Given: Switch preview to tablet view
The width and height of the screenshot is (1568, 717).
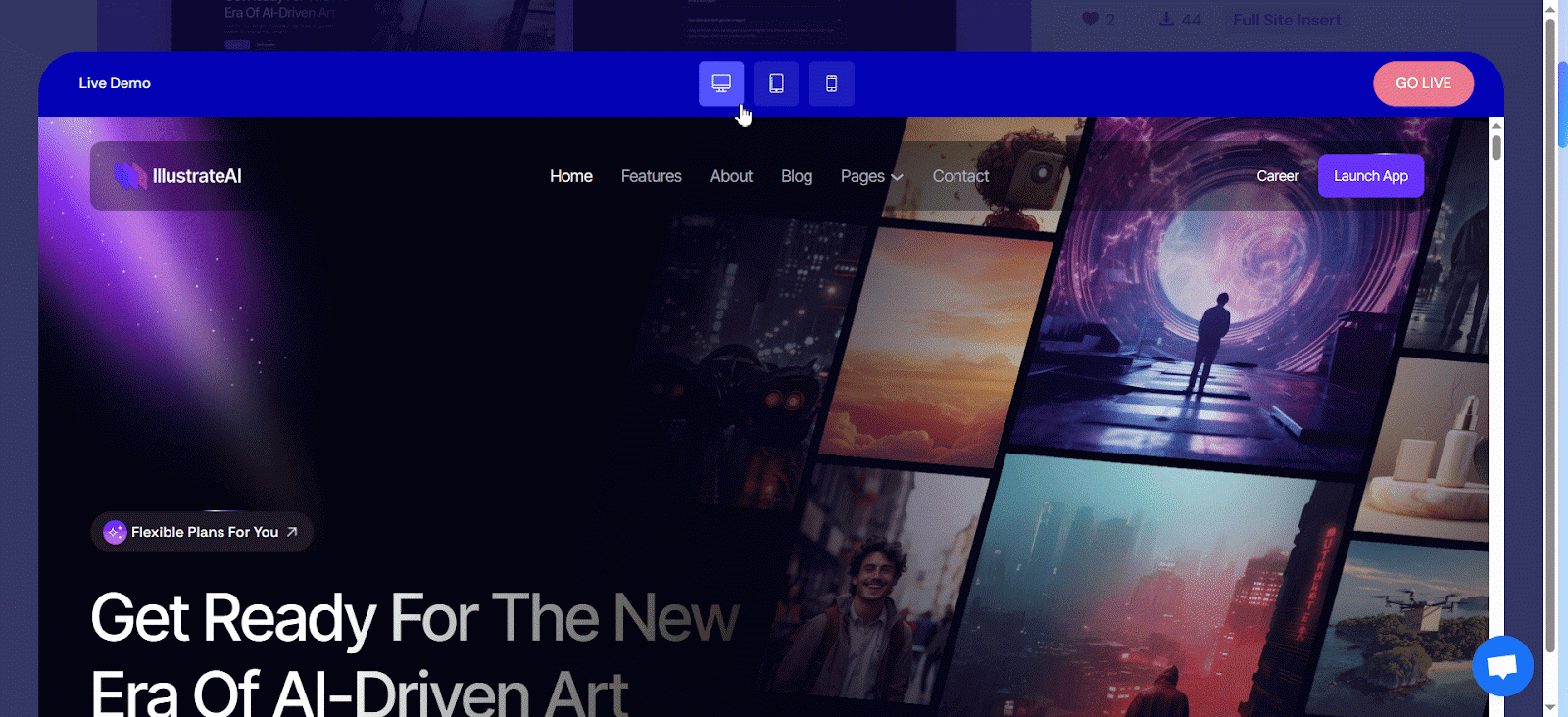Looking at the screenshot, I should coord(776,83).
